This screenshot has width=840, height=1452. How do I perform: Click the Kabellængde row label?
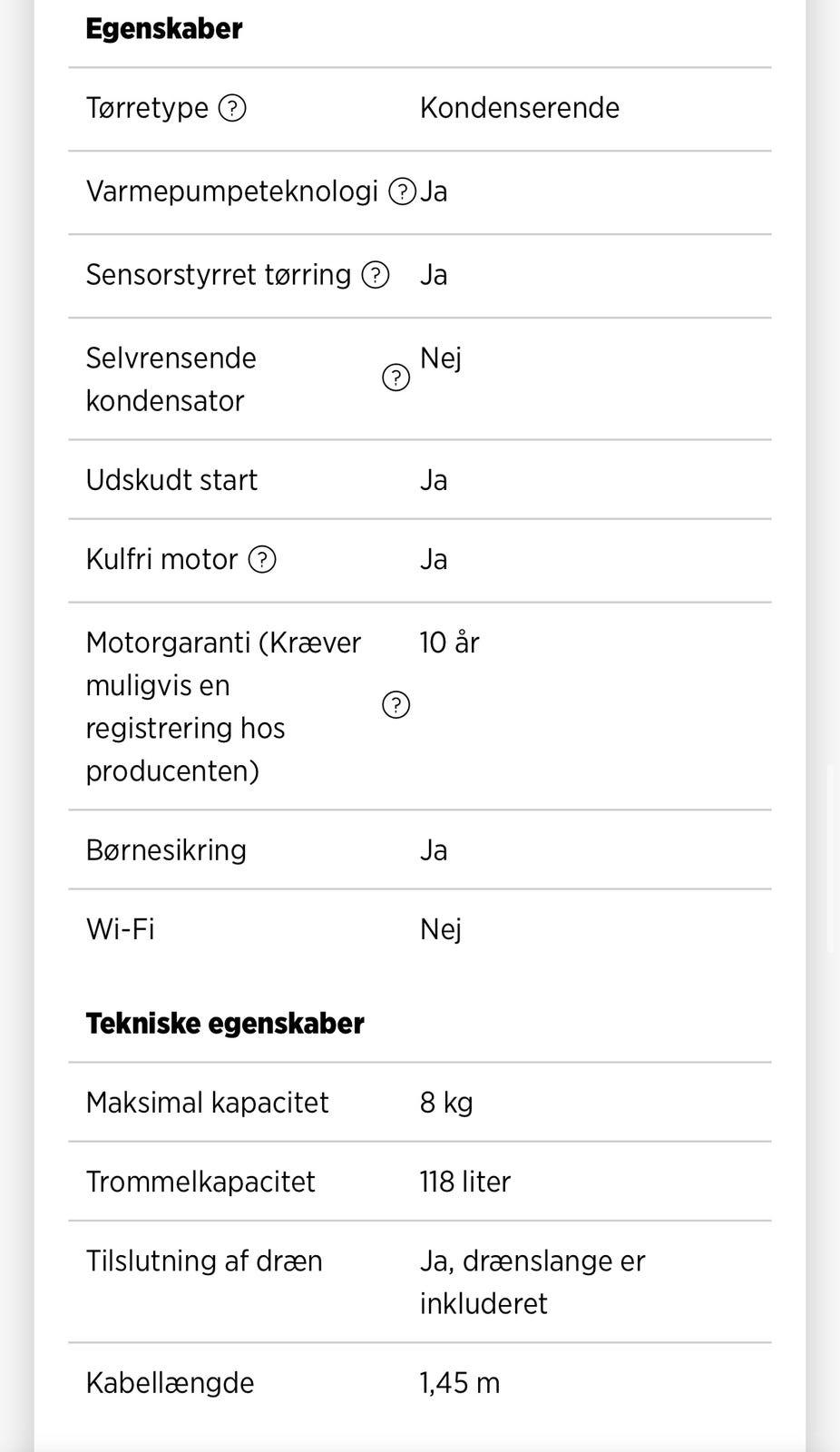coord(170,1383)
